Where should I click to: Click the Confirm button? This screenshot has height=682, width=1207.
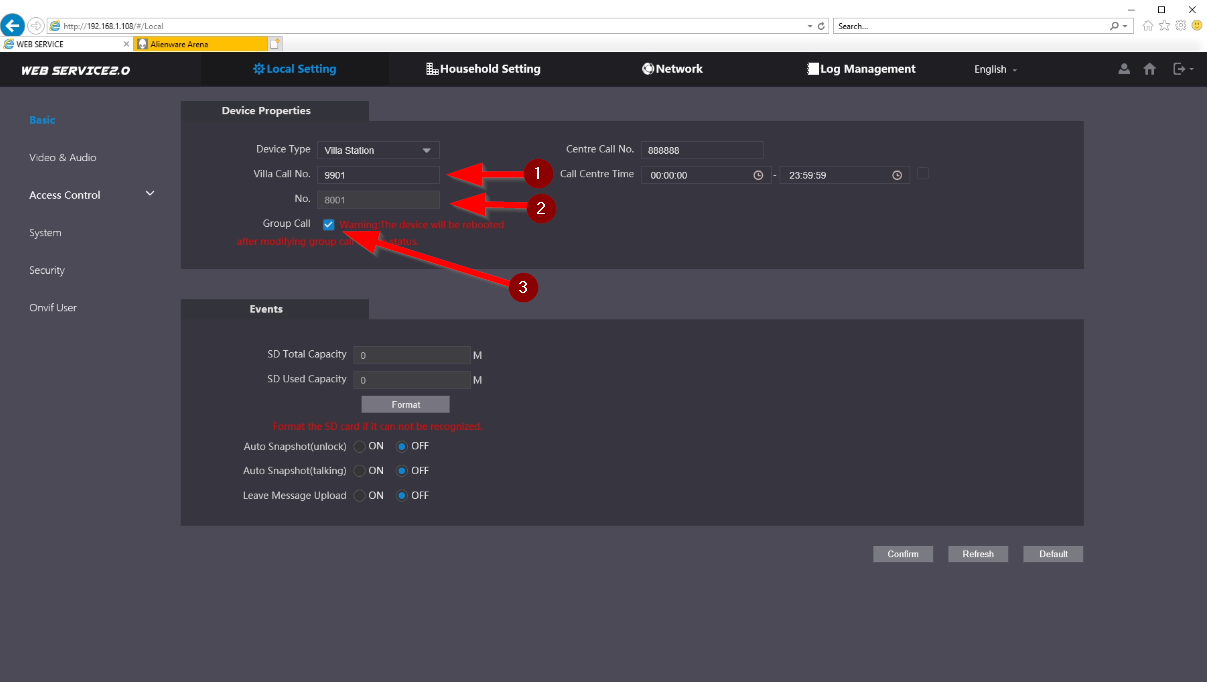[x=903, y=554]
